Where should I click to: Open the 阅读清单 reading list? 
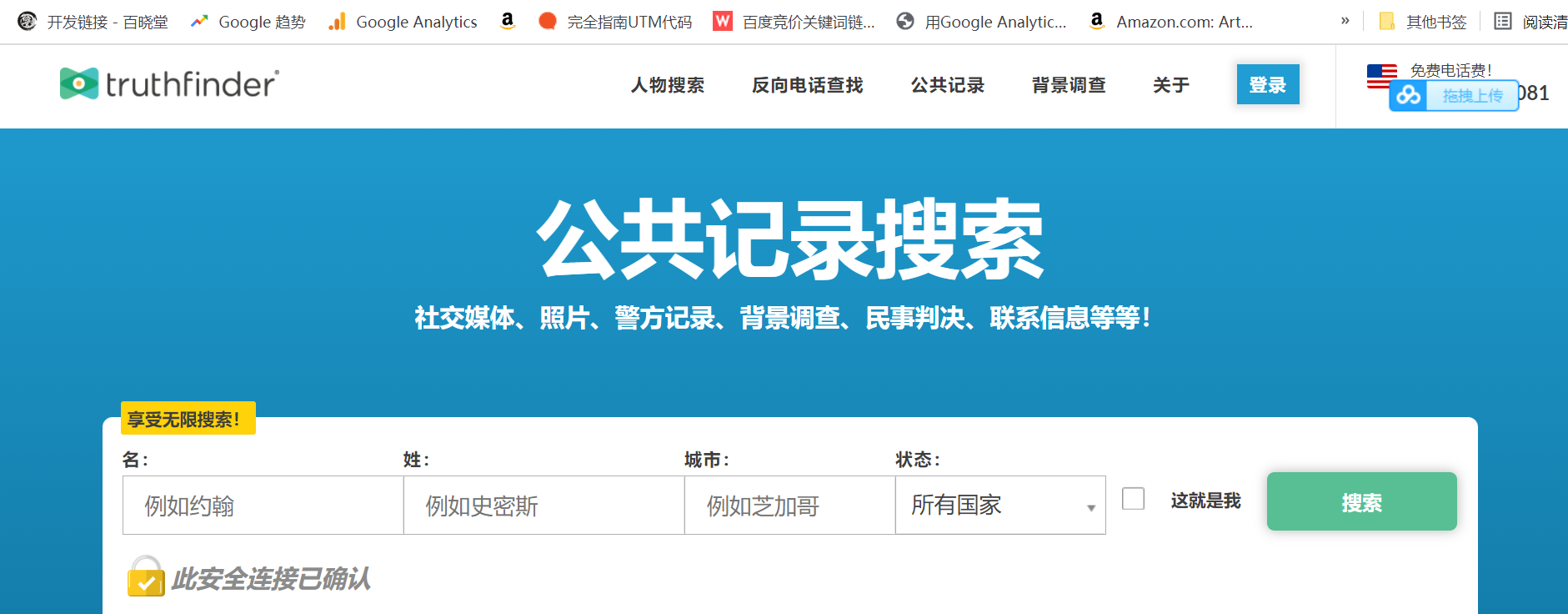[1530, 22]
